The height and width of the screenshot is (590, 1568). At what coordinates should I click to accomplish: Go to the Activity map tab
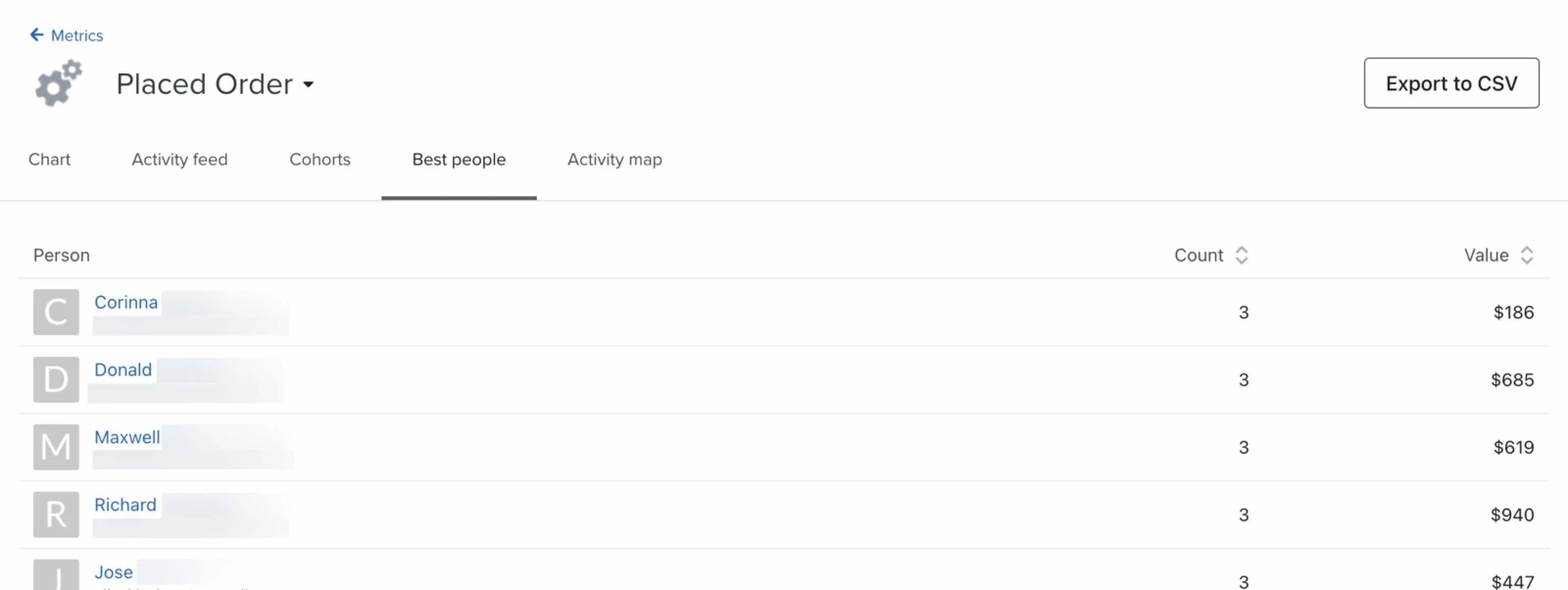(615, 160)
